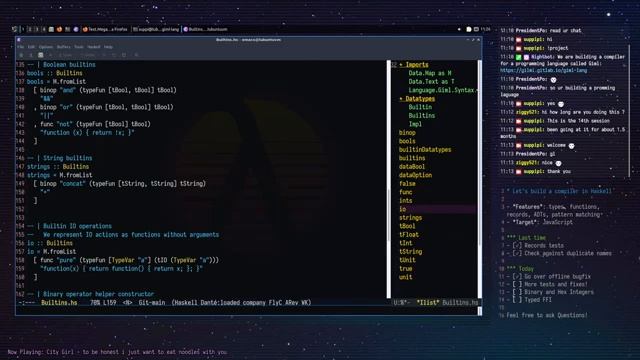640x360 pixels.
Task: Select Impl under Datatypes in Ilist
Action: pyautogui.click(x=415, y=124)
